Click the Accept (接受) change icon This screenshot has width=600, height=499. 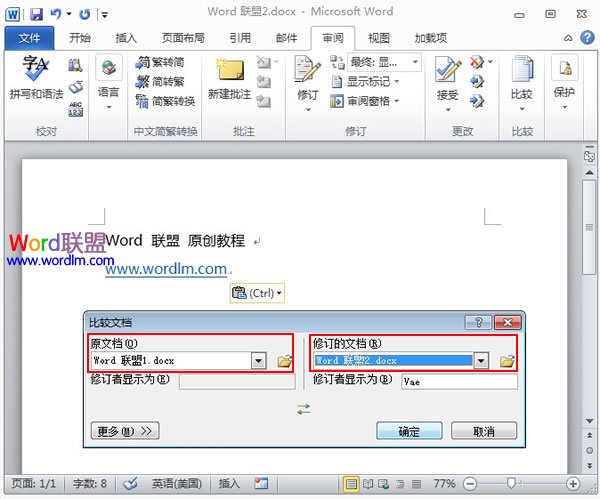[x=447, y=69]
